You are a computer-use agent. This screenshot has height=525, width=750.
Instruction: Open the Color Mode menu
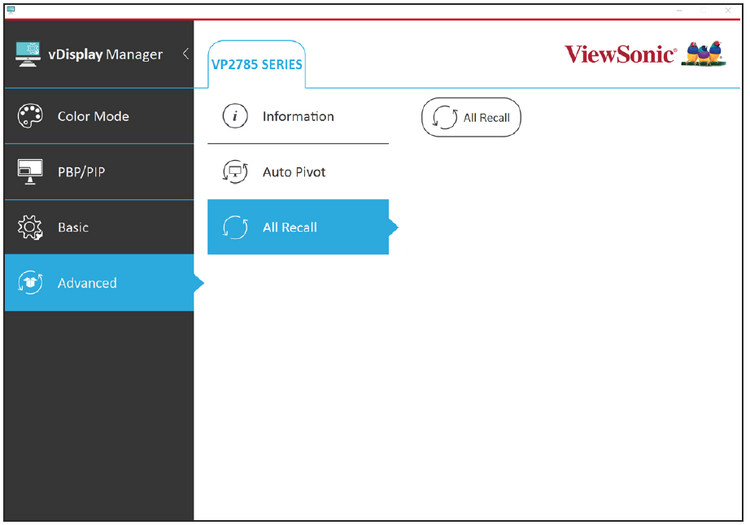coord(99,116)
